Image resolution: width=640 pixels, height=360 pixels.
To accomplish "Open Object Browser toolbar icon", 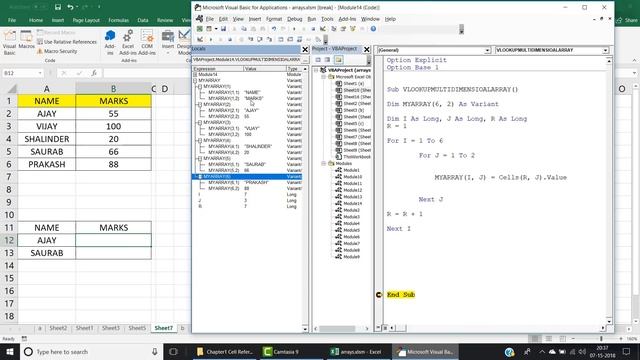I will [353, 29].
